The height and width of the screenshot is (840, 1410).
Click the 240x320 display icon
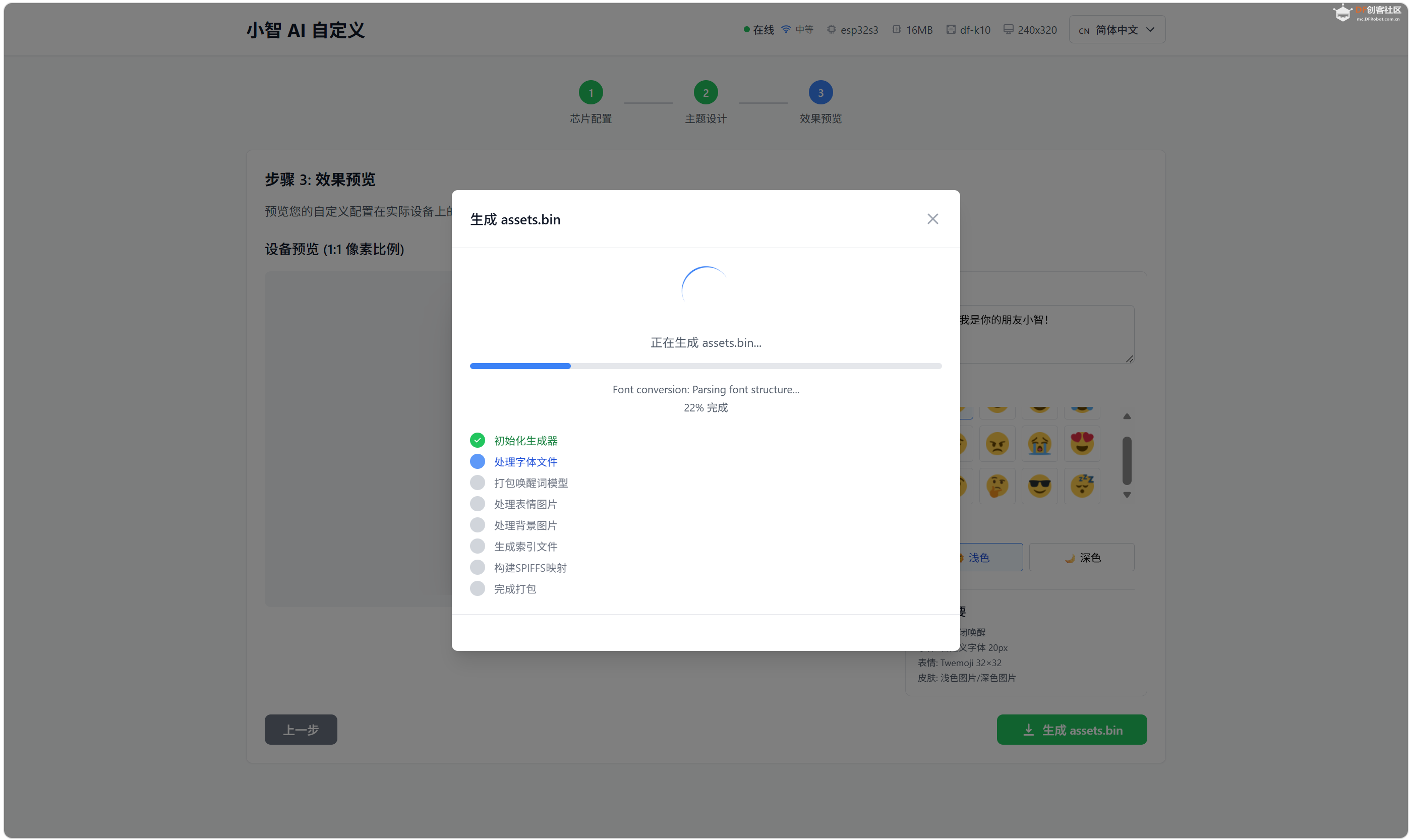click(1008, 29)
